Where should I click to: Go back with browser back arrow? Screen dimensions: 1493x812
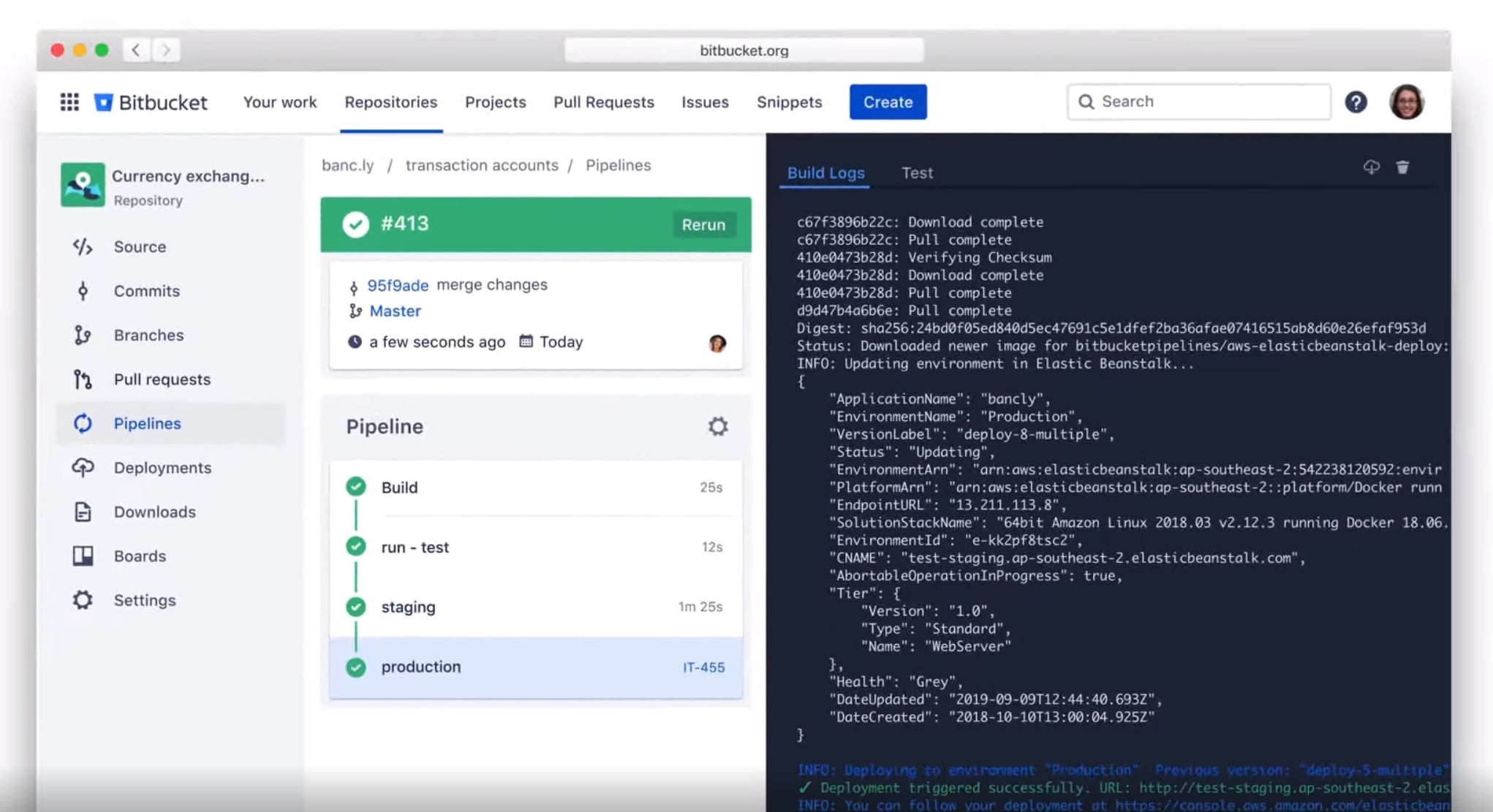pos(136,50)
